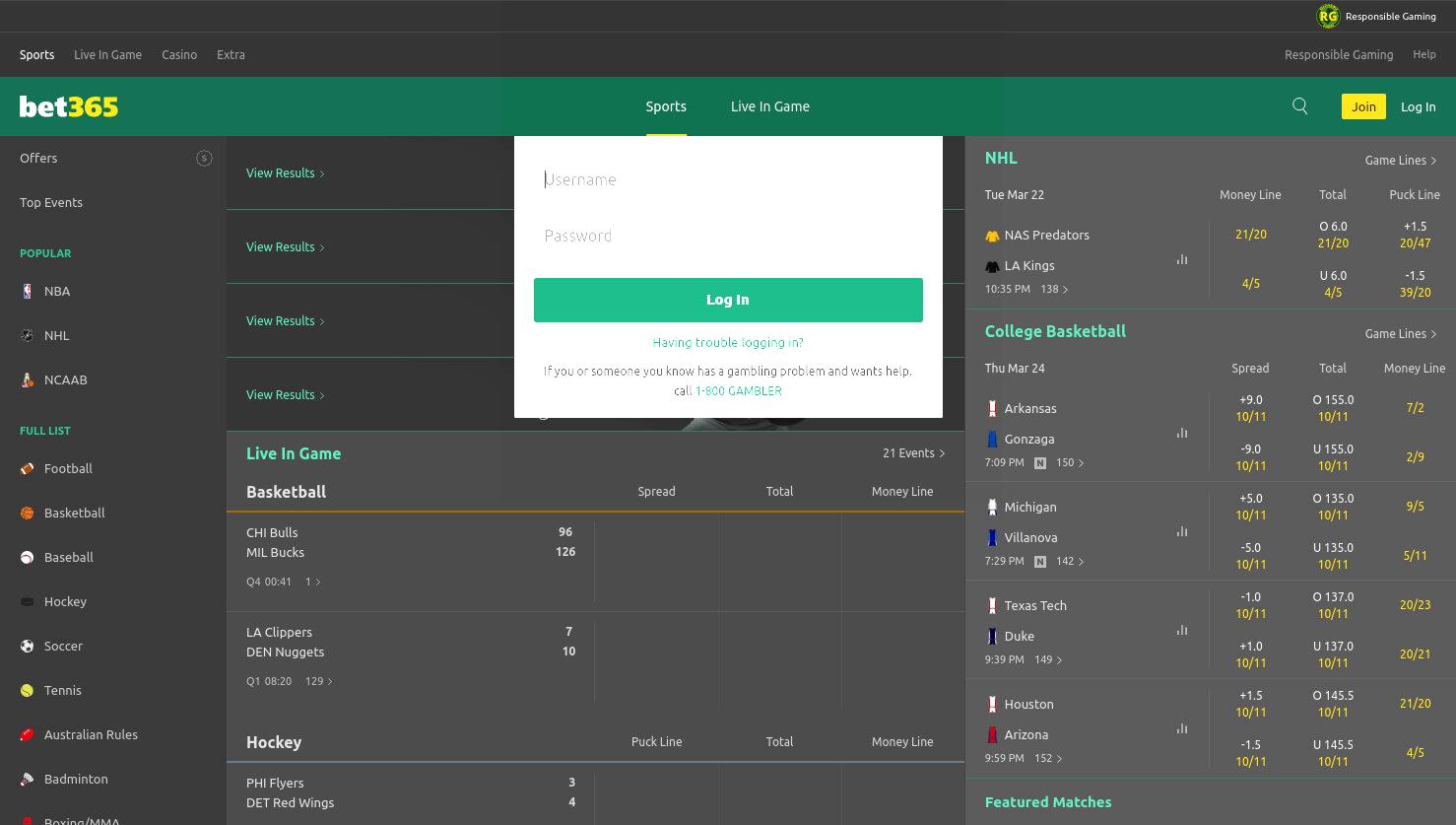The height and width of the screenshot is (825, 1456).
Task: Open the 21 Events live list
Action: click(914, 453)
